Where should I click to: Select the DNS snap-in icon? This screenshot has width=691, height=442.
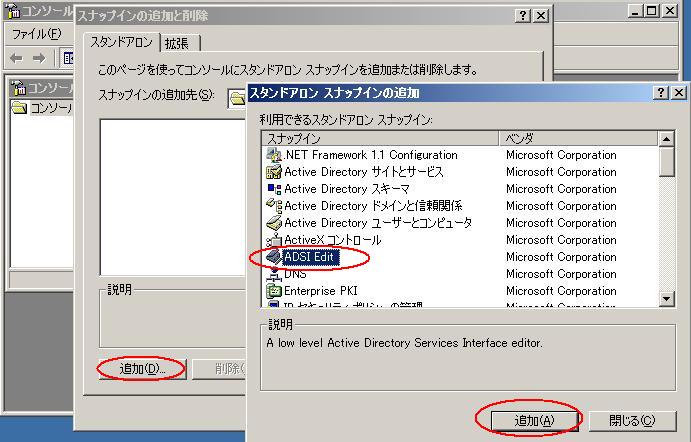274,274
